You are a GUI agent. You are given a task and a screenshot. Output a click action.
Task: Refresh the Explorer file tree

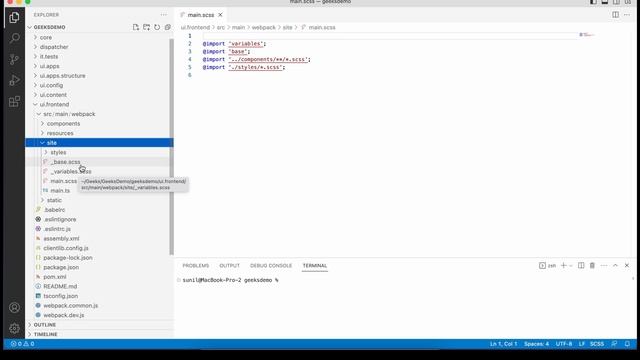[x=157, y=27]
